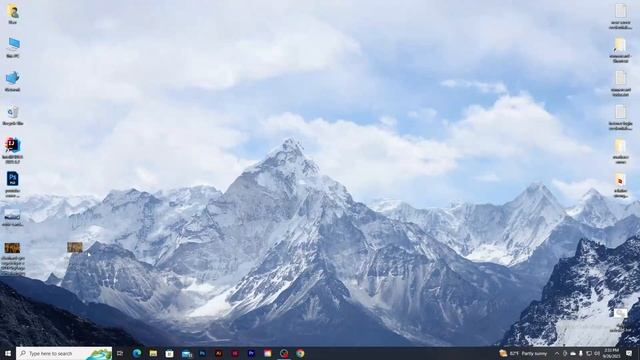The image size is (640, 360).
Task: Click the 'Type here to search' box
Action: (x=64, y=353)
